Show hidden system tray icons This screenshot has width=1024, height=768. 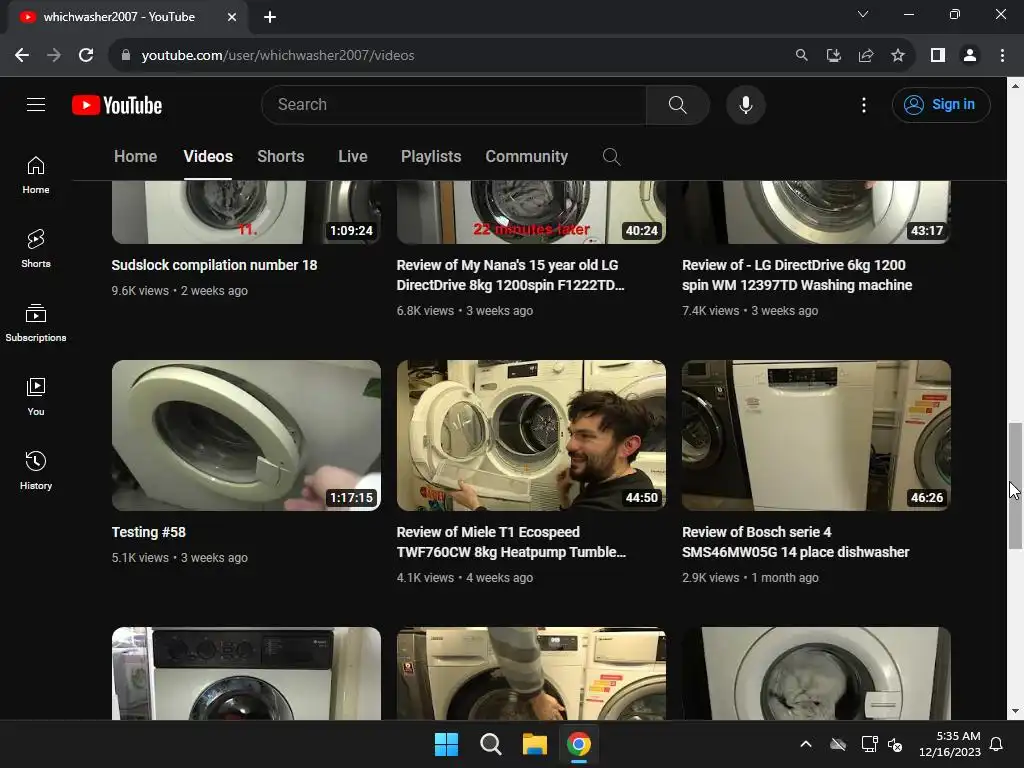806,744
